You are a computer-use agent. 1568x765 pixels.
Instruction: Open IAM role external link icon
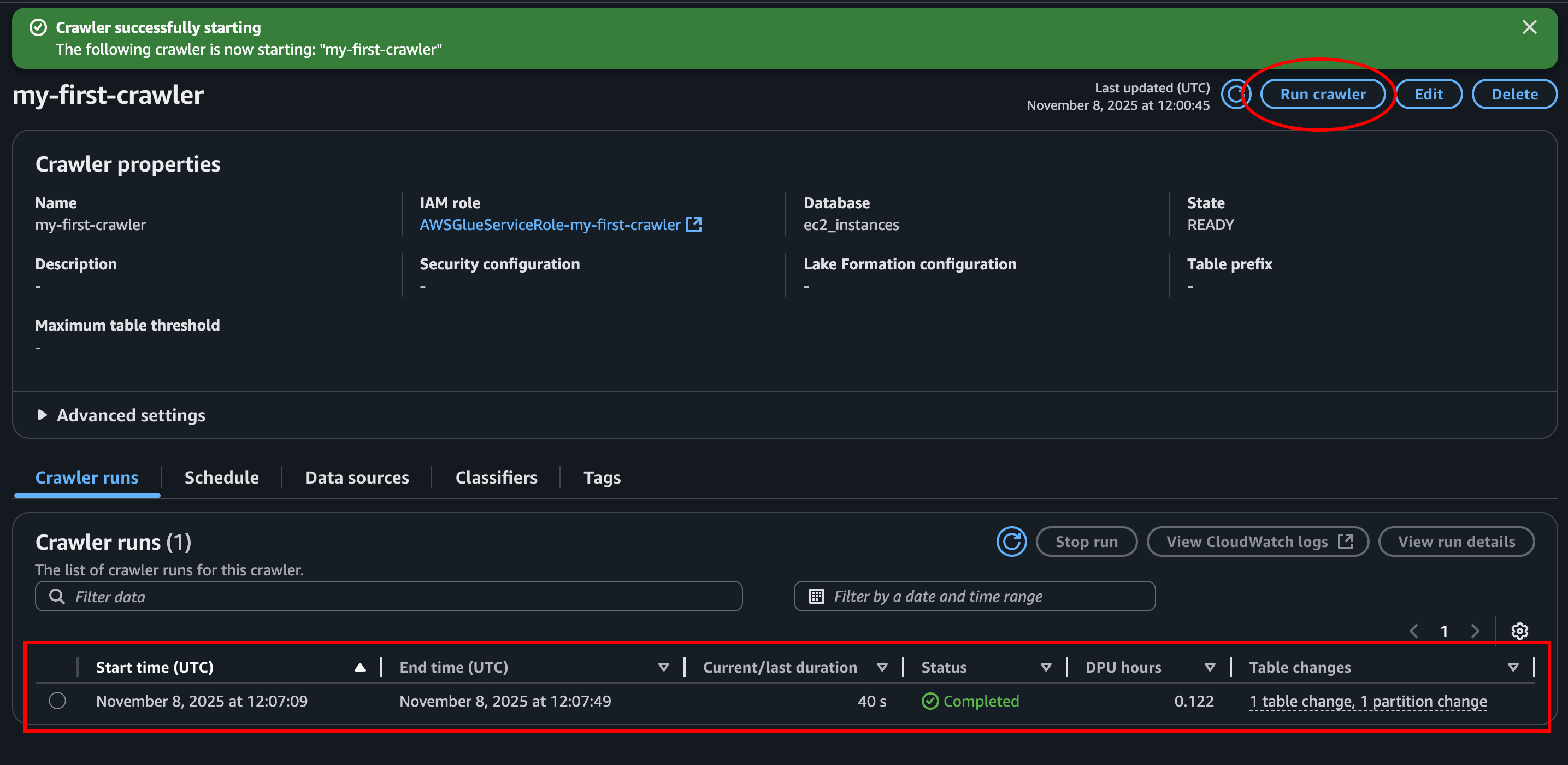(x=694, y=225)
